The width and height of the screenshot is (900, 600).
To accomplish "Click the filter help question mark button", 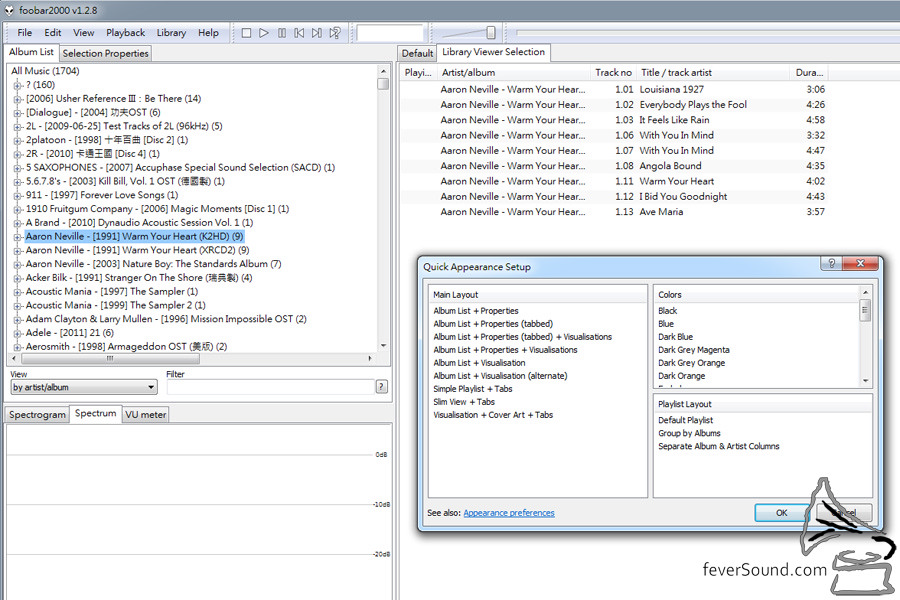I will pos(382,387).
